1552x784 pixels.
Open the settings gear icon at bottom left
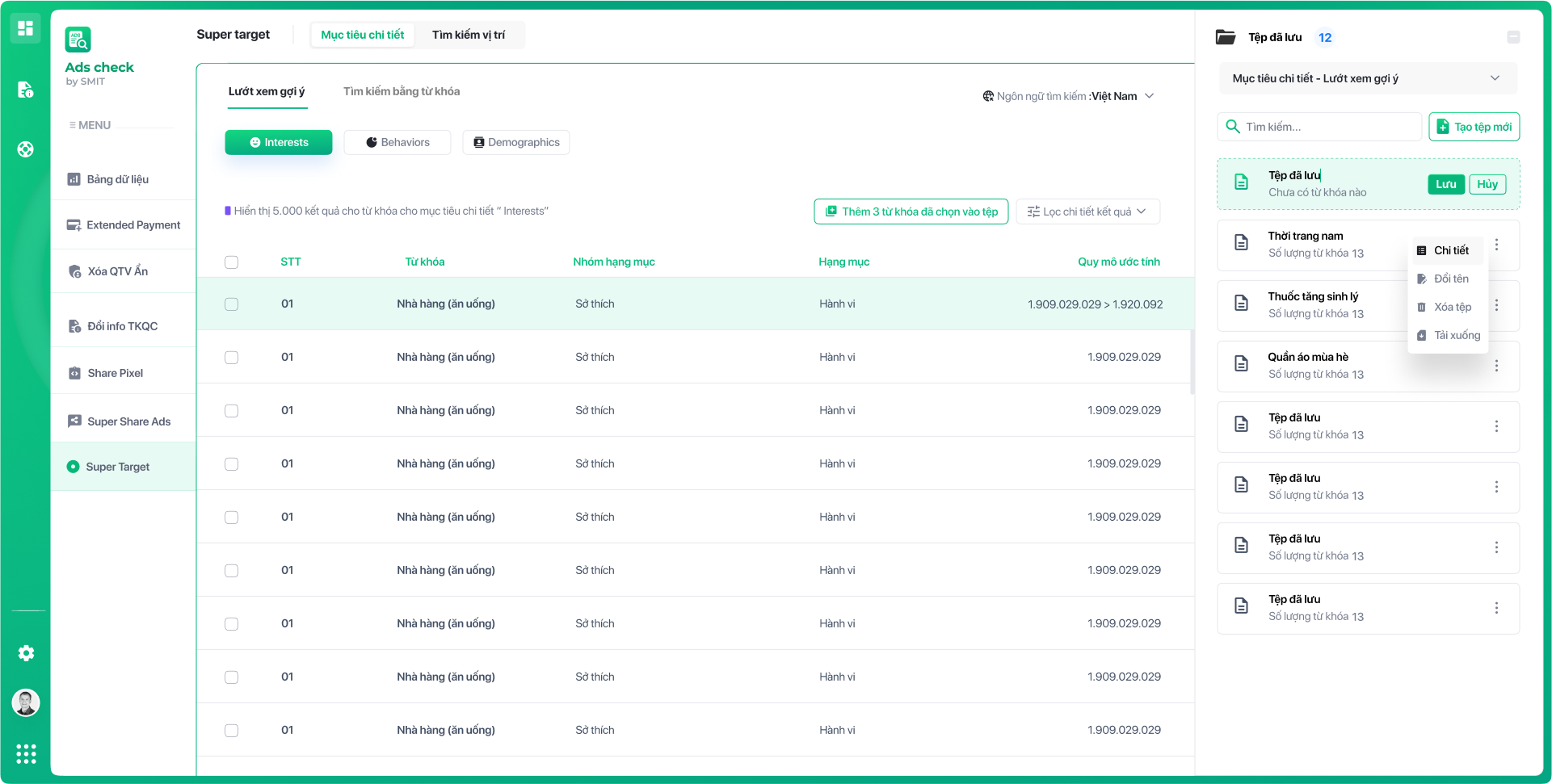(x=25, y=653)
